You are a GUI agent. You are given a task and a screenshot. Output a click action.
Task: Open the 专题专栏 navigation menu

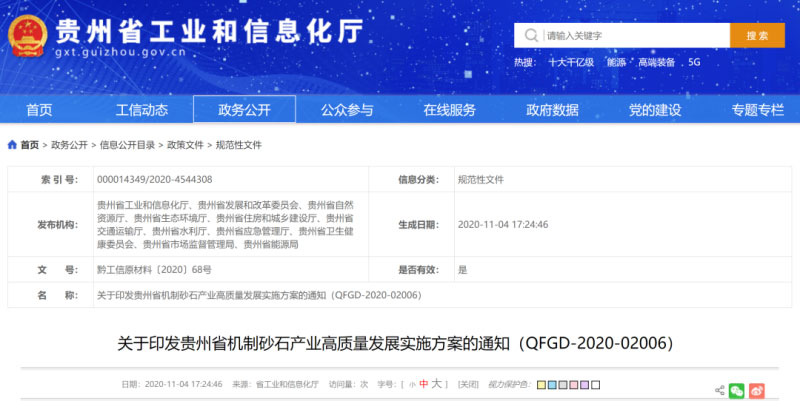pyautogui.click(x=757, y=110)
